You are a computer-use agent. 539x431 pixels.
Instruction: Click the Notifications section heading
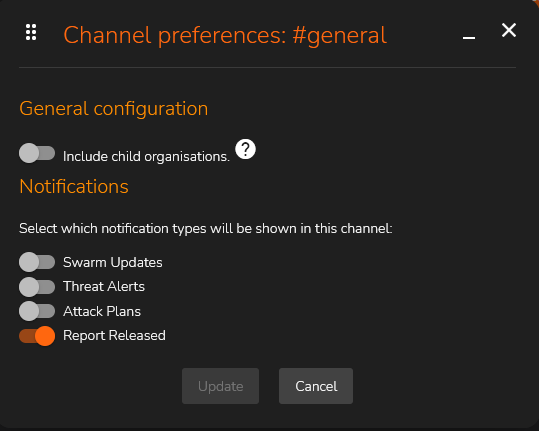coord(74,187)
